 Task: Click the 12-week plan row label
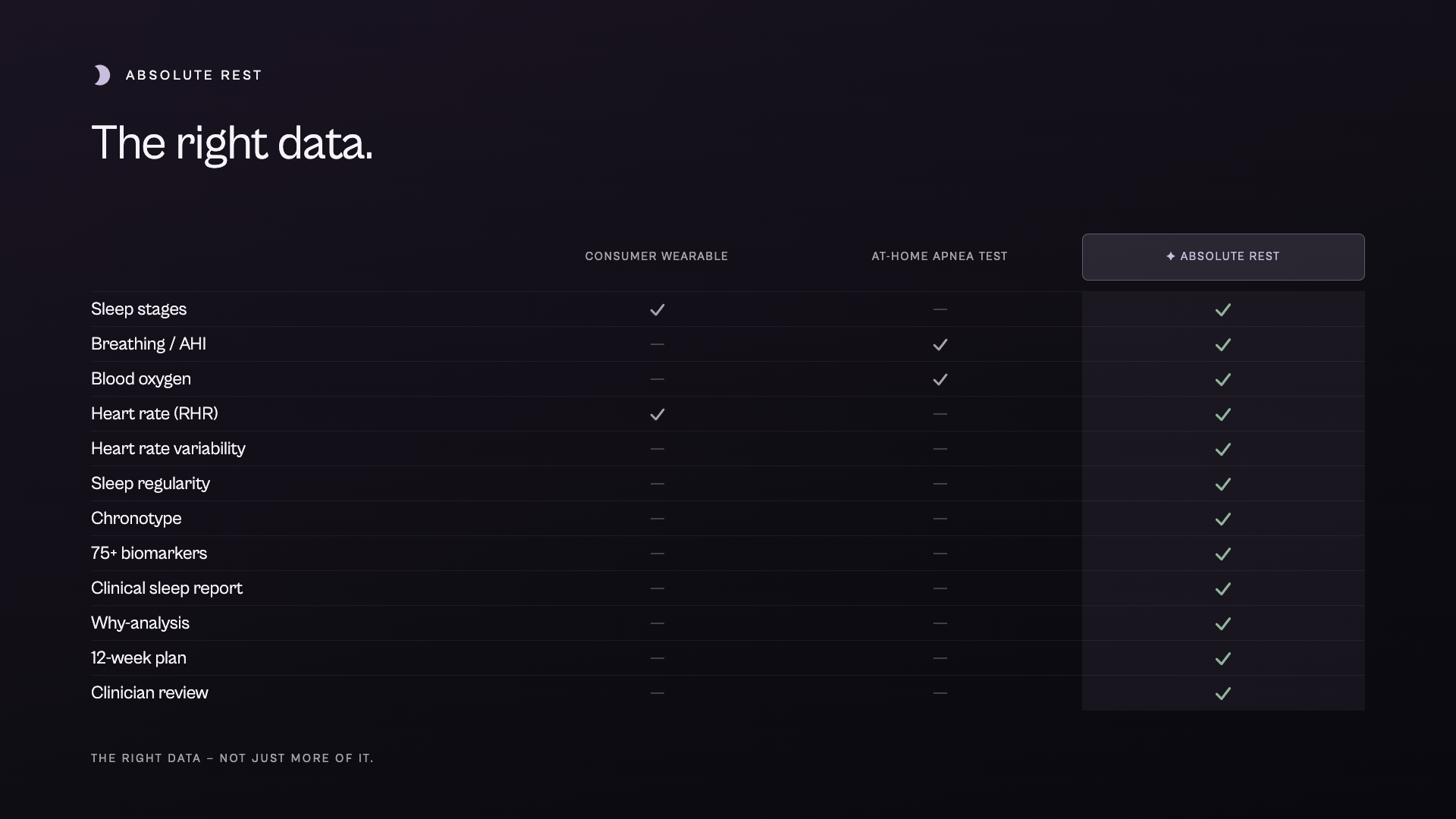[x=139, y=658]
